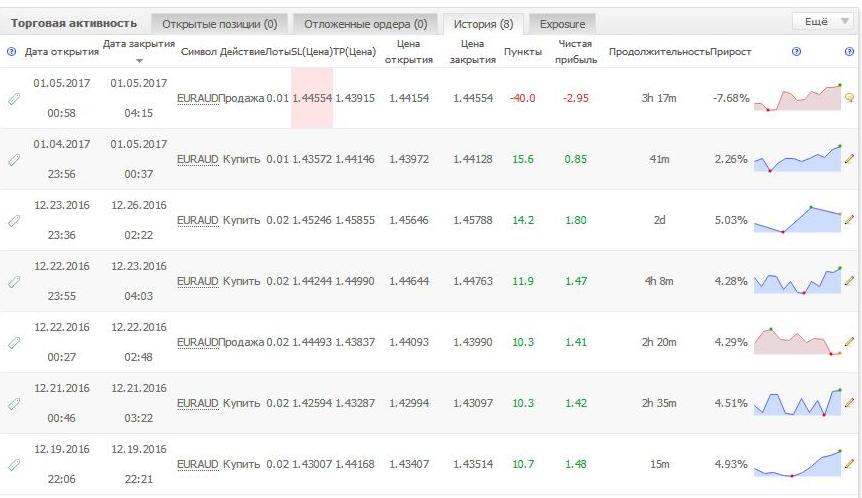The height and width of the screenshot is (498, 862).
Task: Open EURAUD link in 1.80 profit row
Action: 197,220
